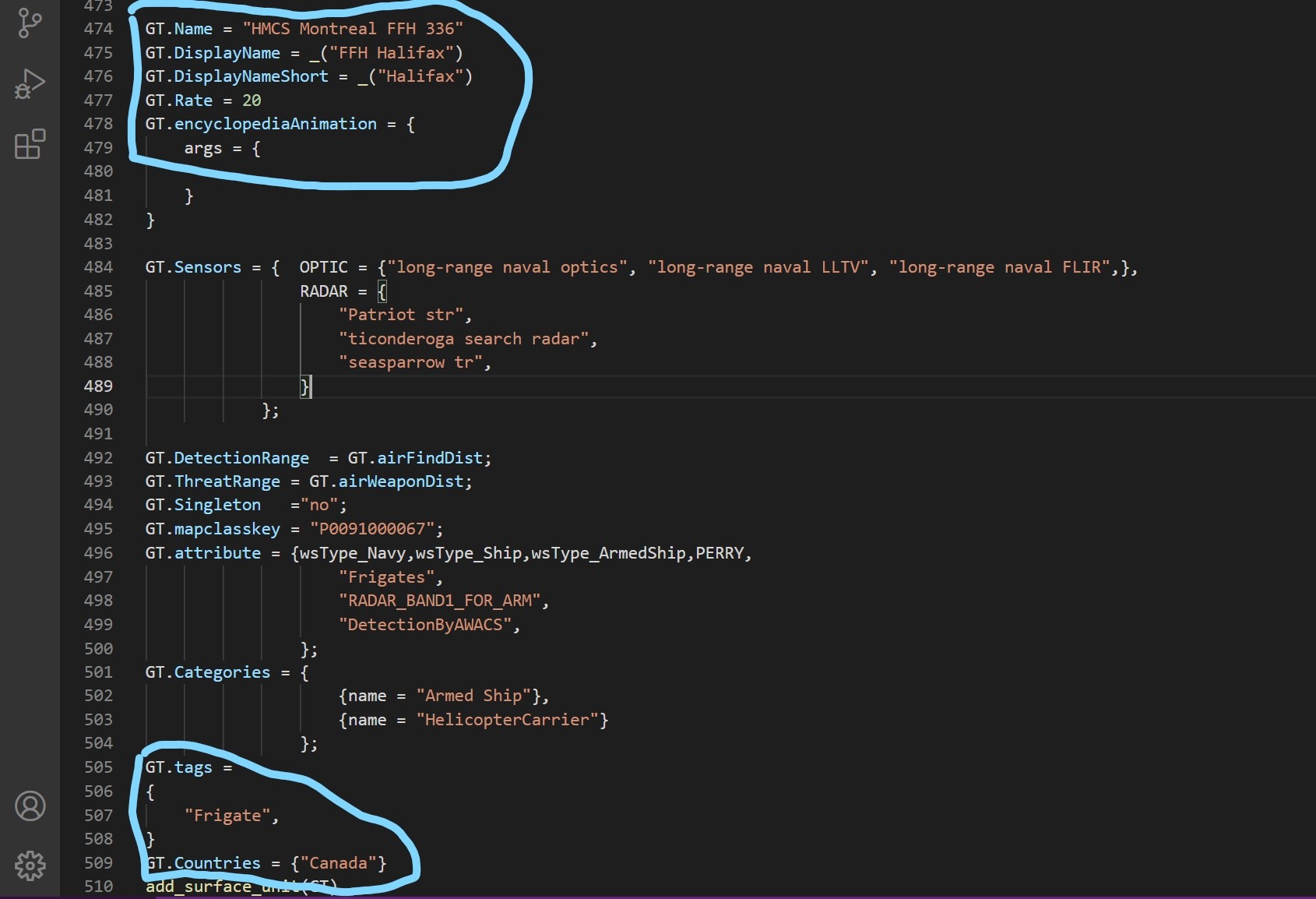This screenshot has height=899, width=1316.
Task: Click line number 505 in gutter
Action: 99,767
